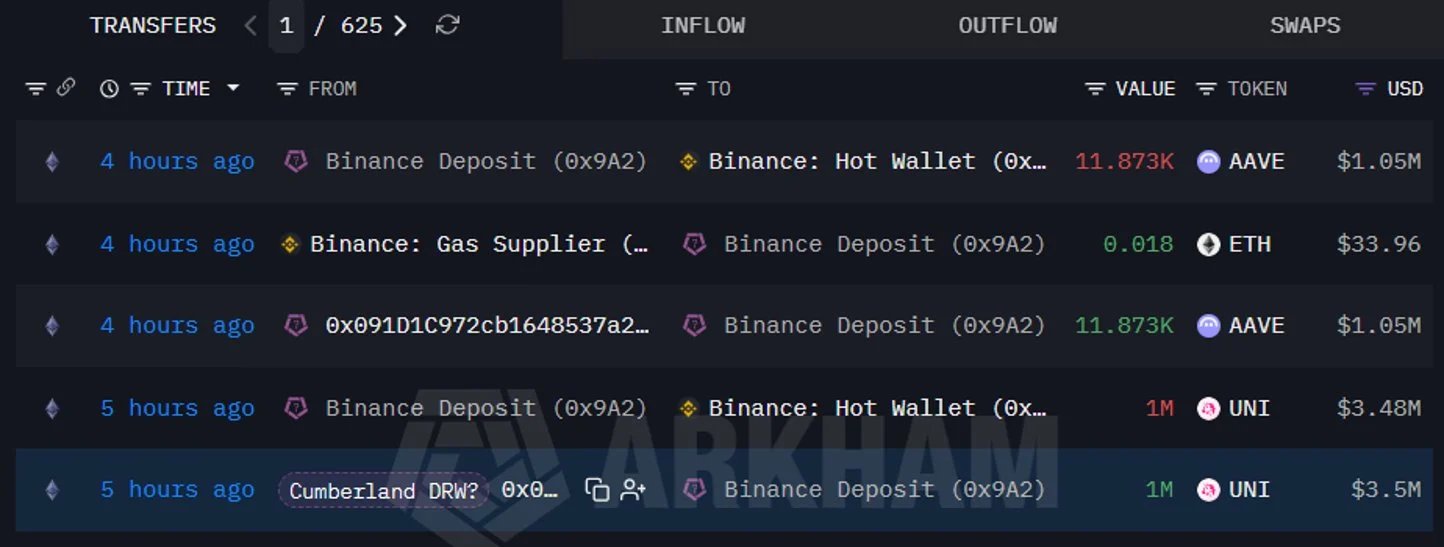
Task: Click the clock icon beside TIME
Action: (109, 89)
